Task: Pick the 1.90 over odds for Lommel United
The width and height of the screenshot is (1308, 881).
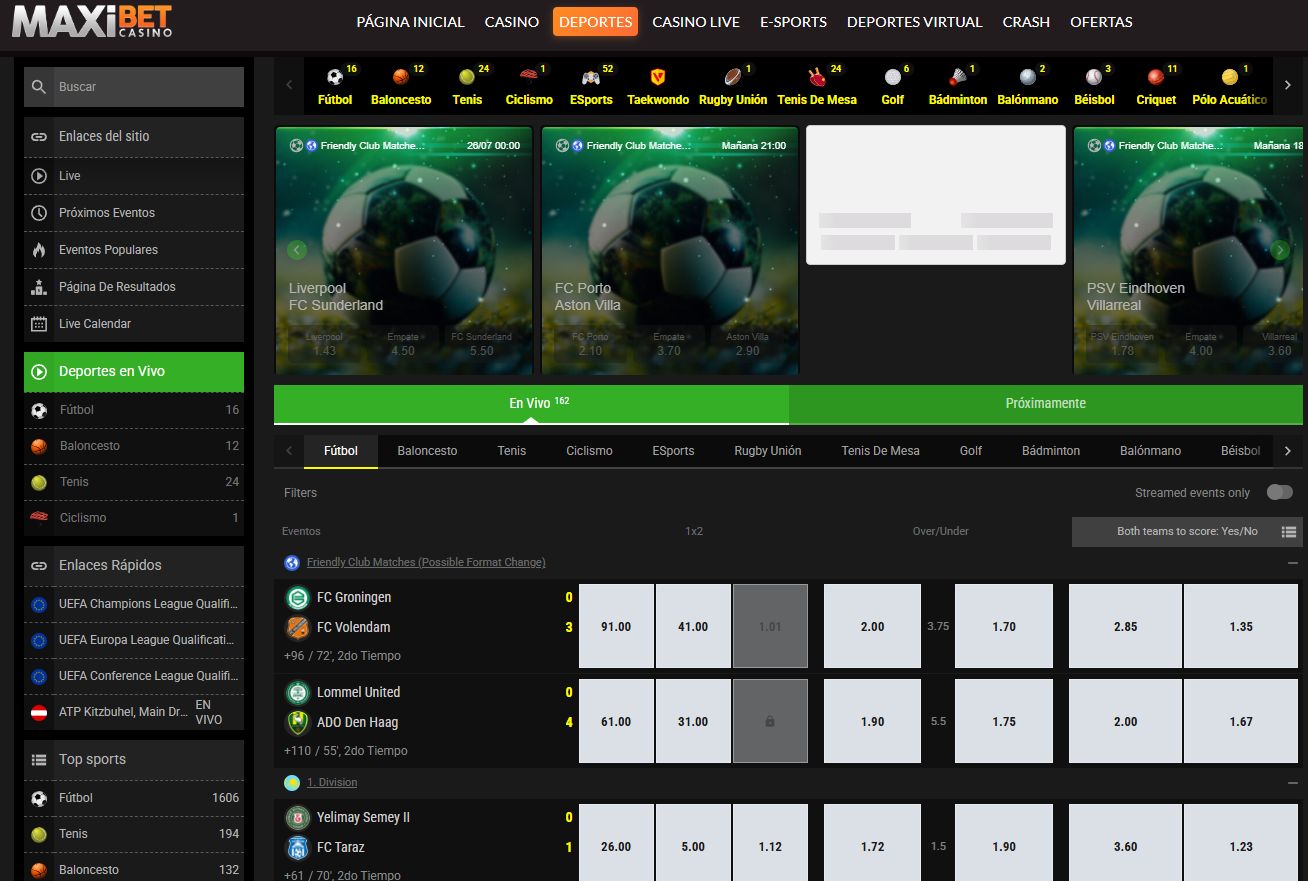Action: pos(872,721)
